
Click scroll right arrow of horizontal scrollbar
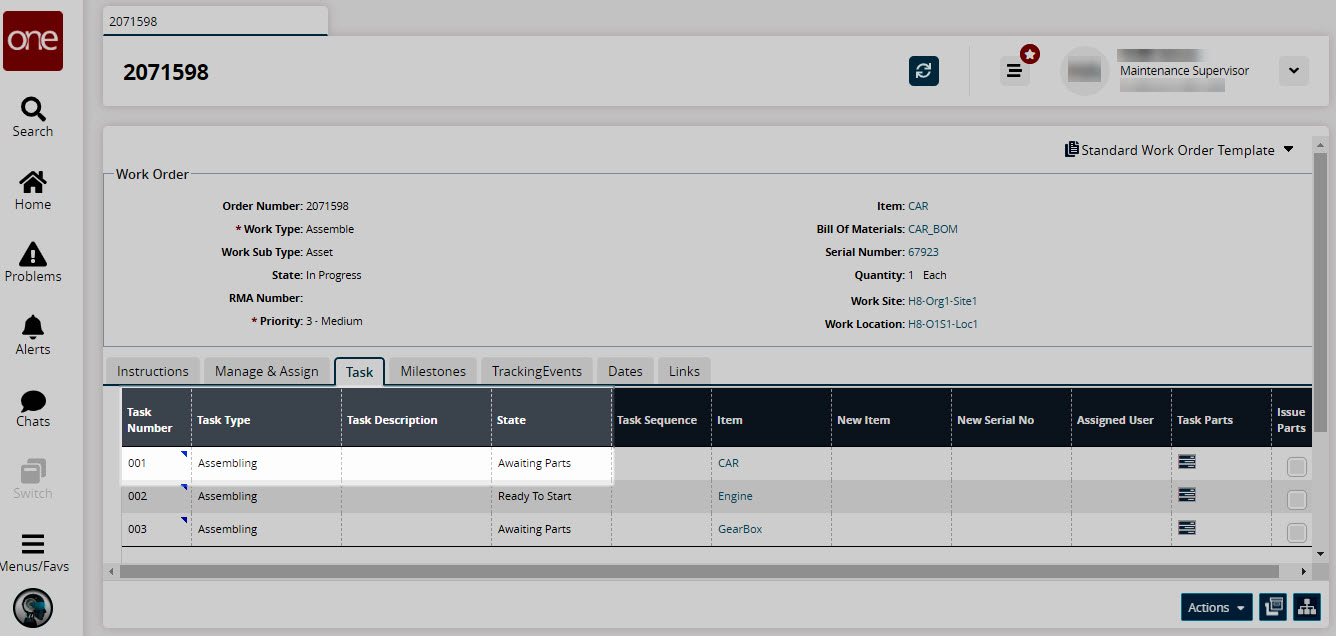pyautogui.click(x=1302, y=571)
